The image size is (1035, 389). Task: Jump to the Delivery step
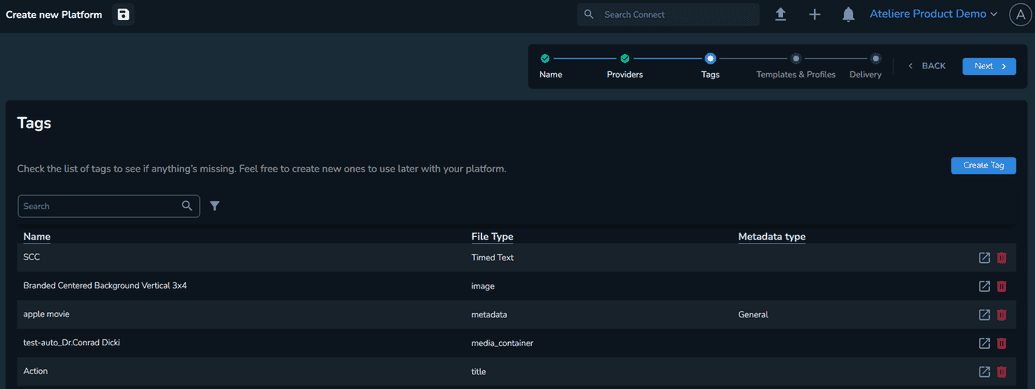click(865, 67)
